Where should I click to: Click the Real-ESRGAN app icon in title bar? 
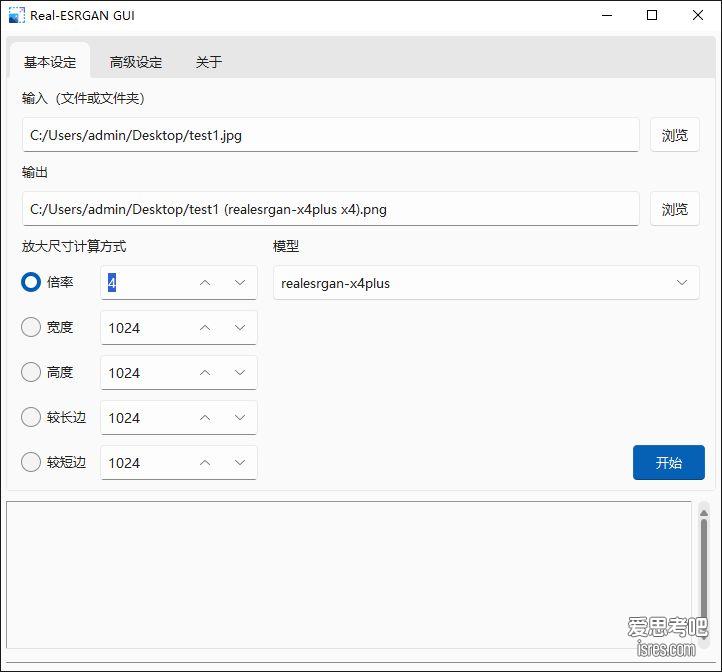click(x=16, y=15)
